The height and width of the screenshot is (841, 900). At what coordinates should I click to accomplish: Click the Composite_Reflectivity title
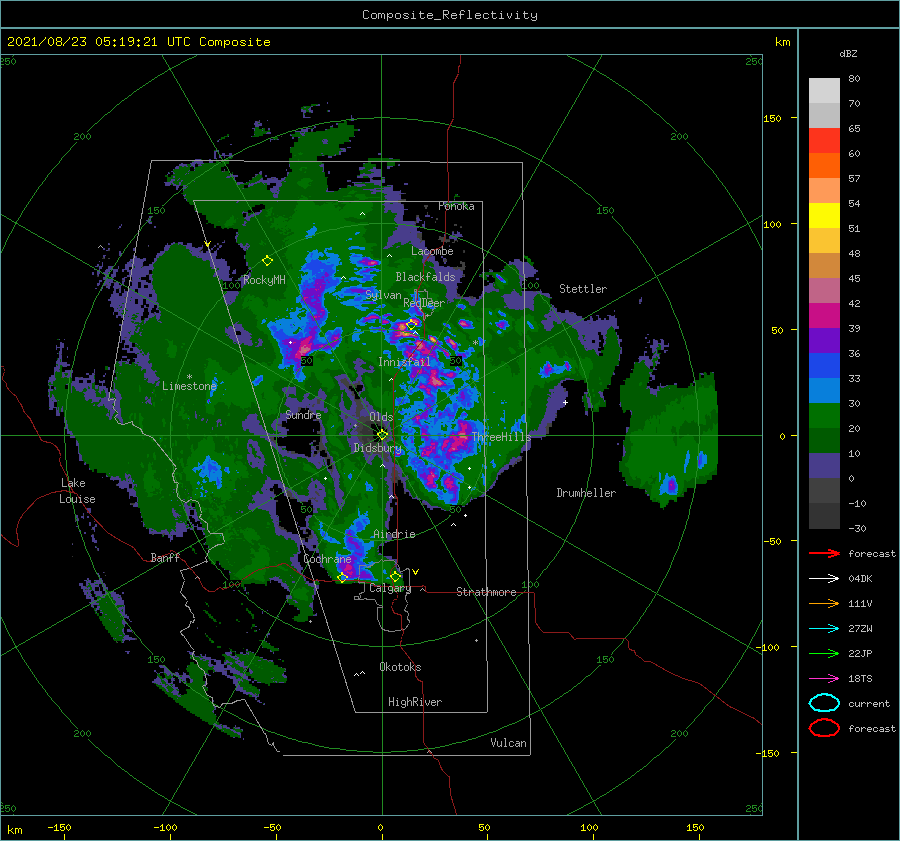(x=450, y=15)
